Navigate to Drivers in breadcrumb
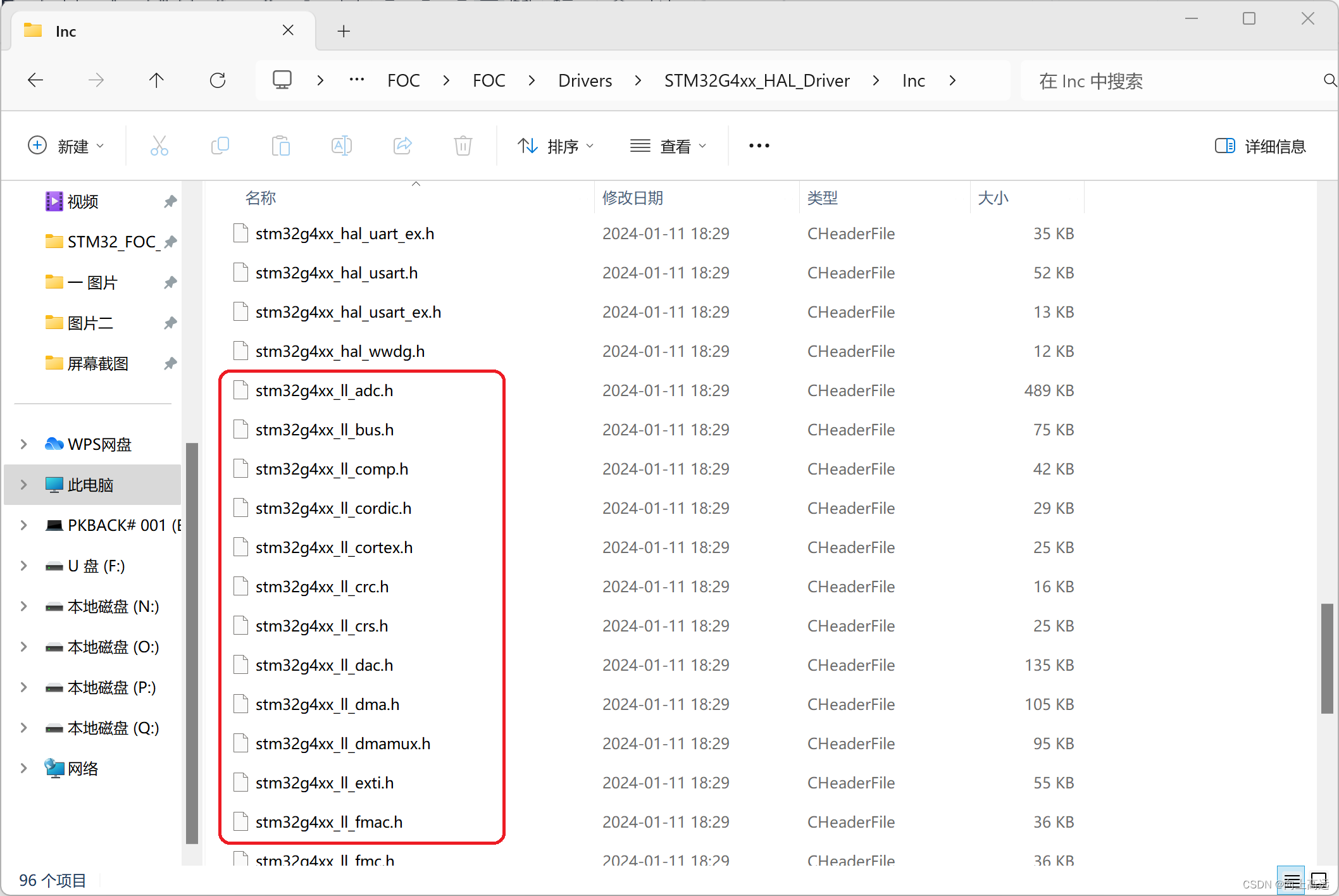This screenshot has height=896, width=1339. pyautogui.click(x=585, y=80)
